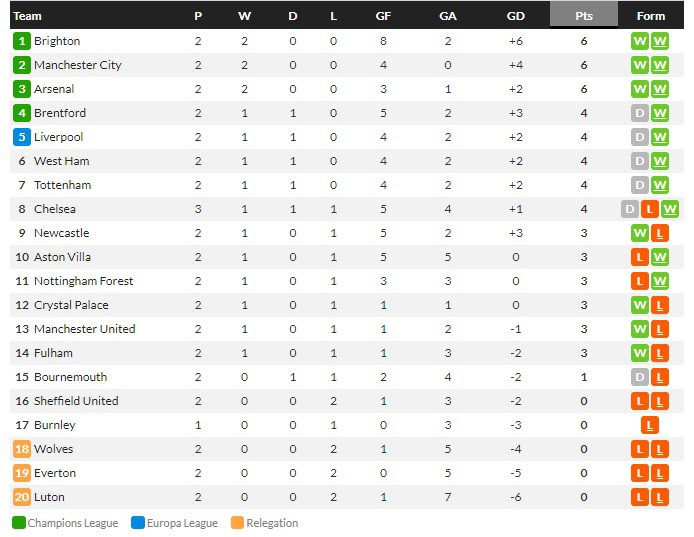Click the GF column header
Viewport: 694px width, 537px height.
tap(383, 15)
